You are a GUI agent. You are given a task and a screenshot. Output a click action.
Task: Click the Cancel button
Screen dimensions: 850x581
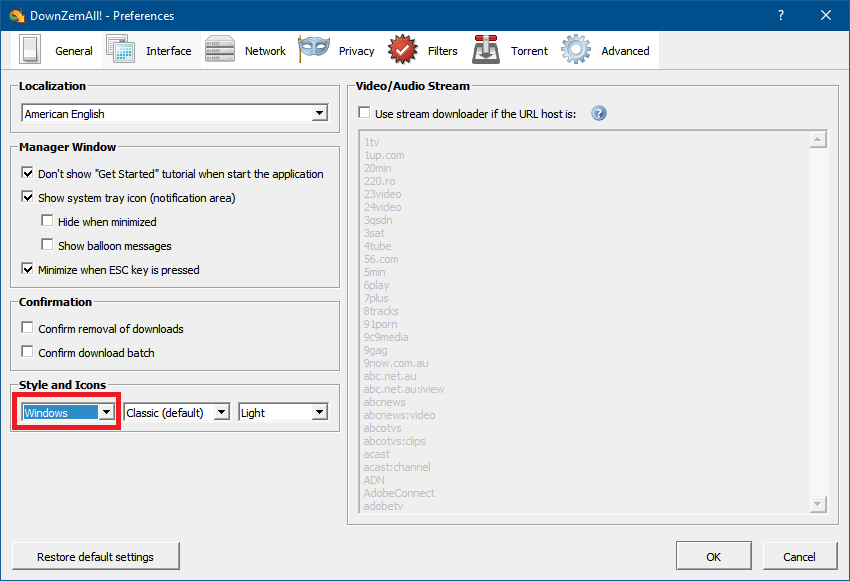click(800, 557)
